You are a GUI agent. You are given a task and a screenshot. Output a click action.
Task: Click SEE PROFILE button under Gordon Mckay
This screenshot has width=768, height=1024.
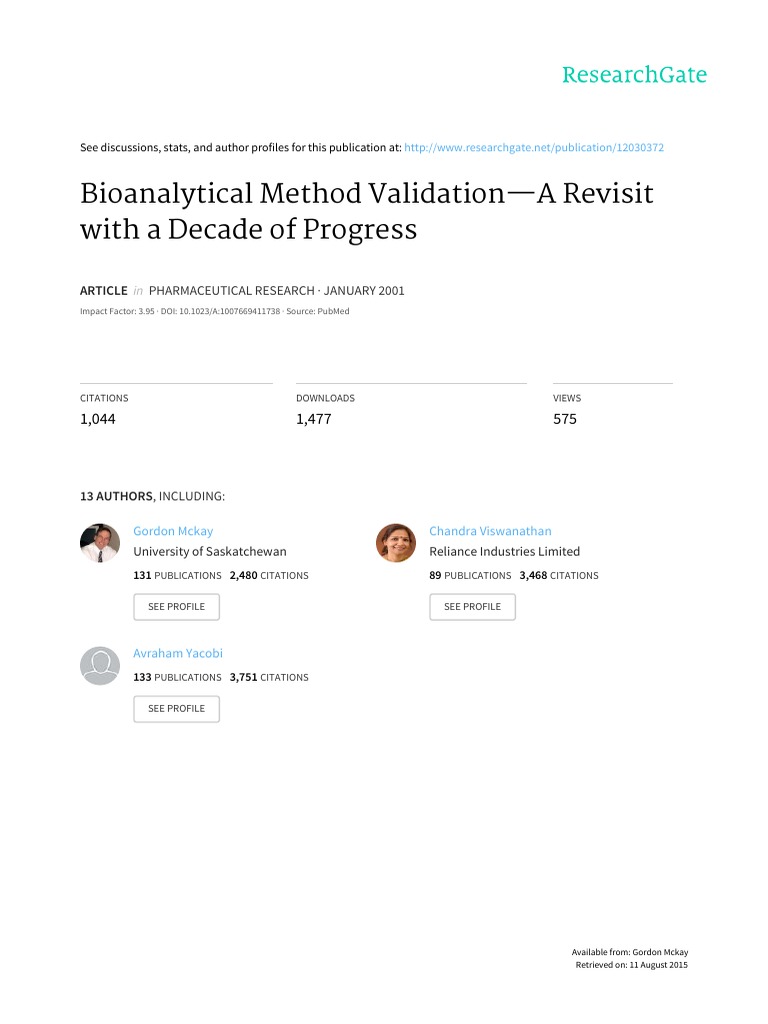[176, 607]
